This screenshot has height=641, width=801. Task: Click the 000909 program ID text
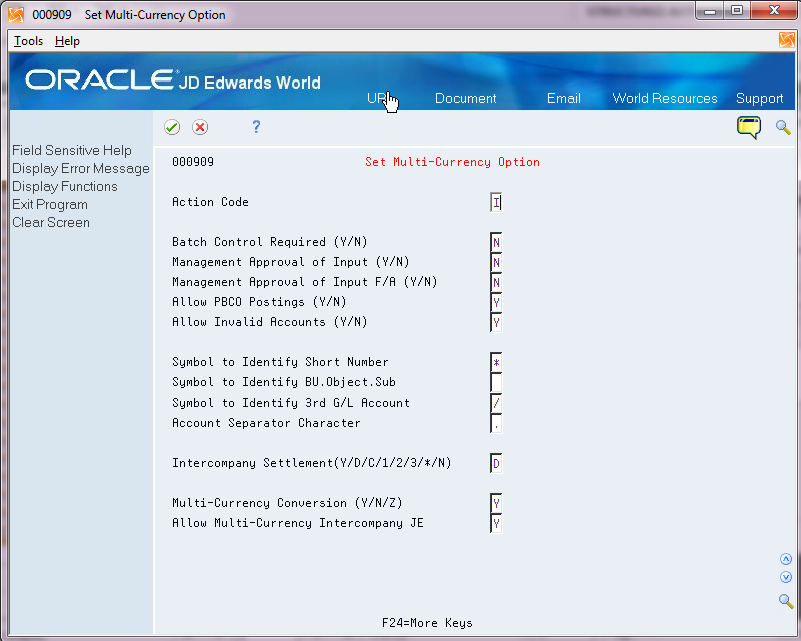pos(193,162)
